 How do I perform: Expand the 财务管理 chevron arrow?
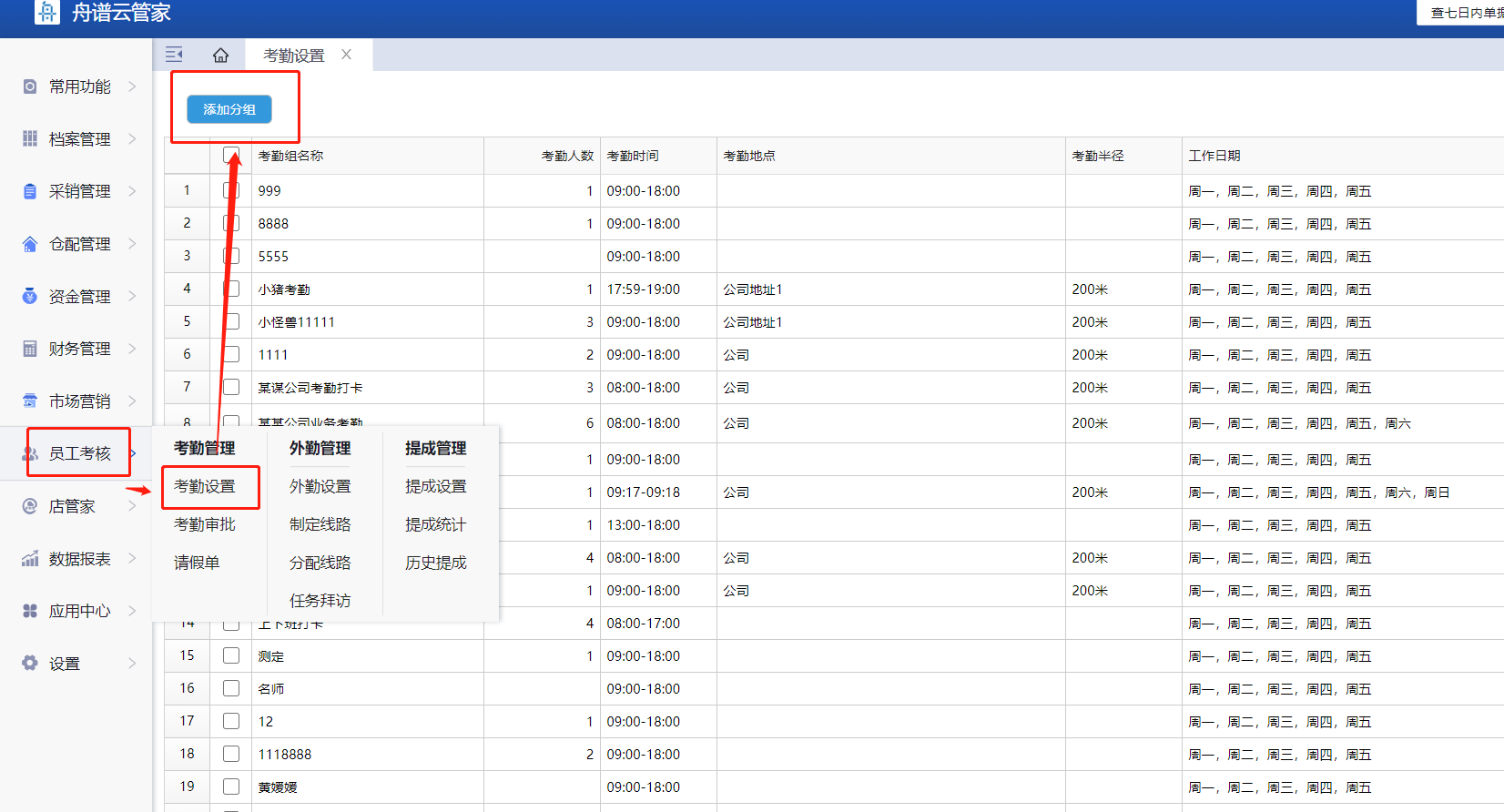[132, 349]
